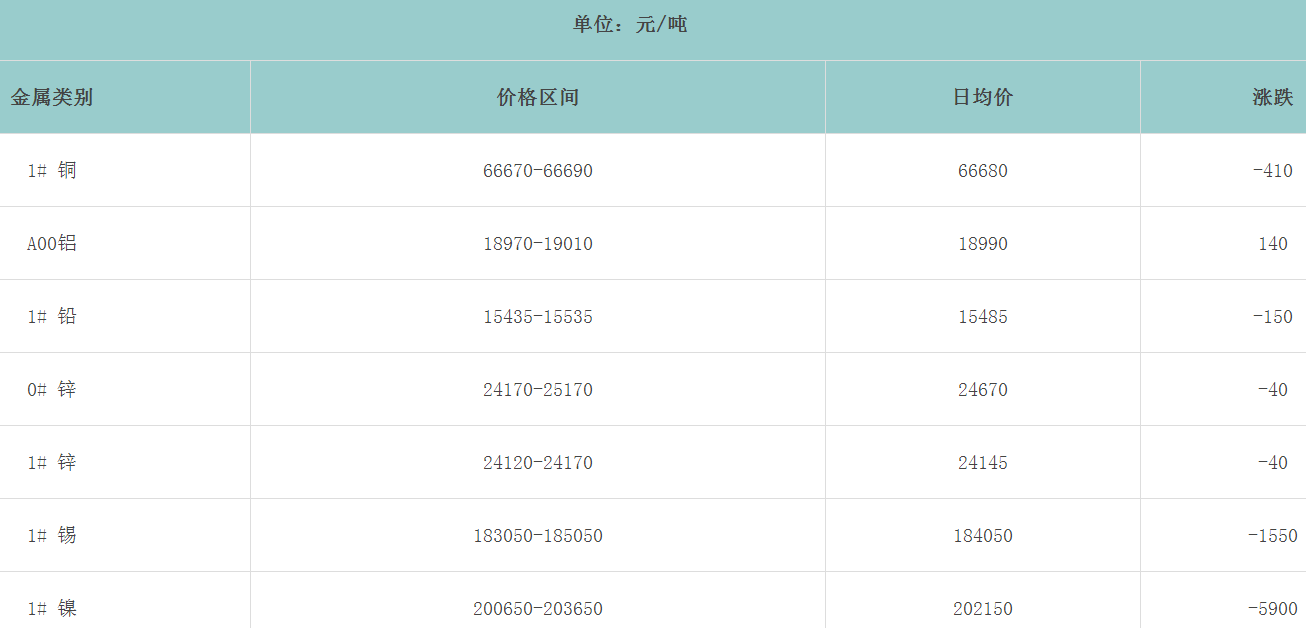
Task: Click copper's change value -410
Action: point(1272,171)
